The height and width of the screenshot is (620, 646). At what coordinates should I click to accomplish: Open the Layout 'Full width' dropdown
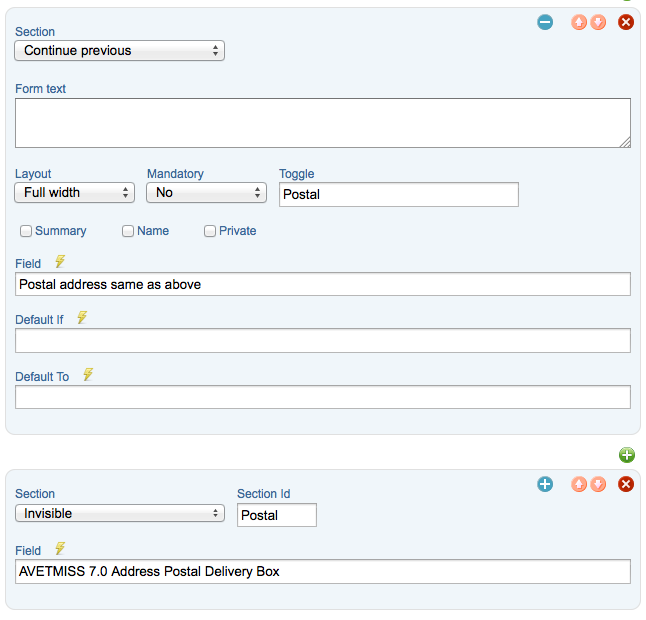tap(75, 192)
